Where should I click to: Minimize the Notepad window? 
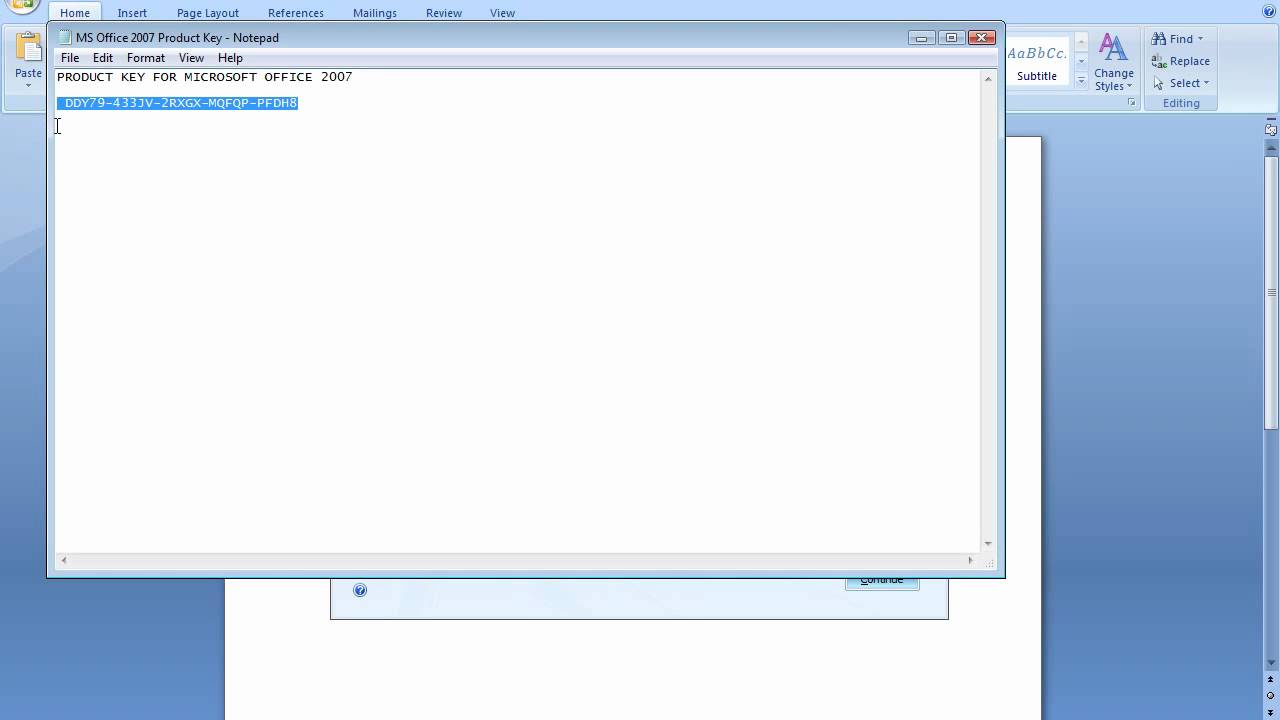[921, 38]
